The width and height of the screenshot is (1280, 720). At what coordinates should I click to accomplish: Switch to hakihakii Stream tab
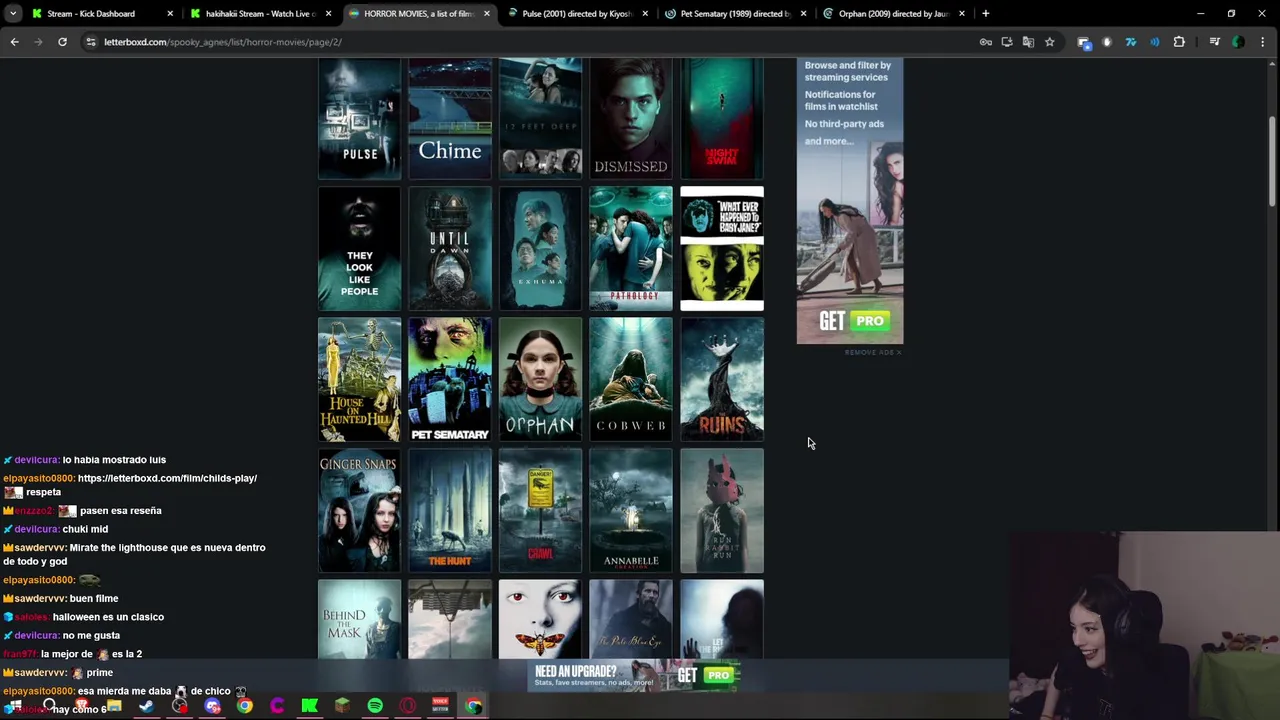[260, 14]
